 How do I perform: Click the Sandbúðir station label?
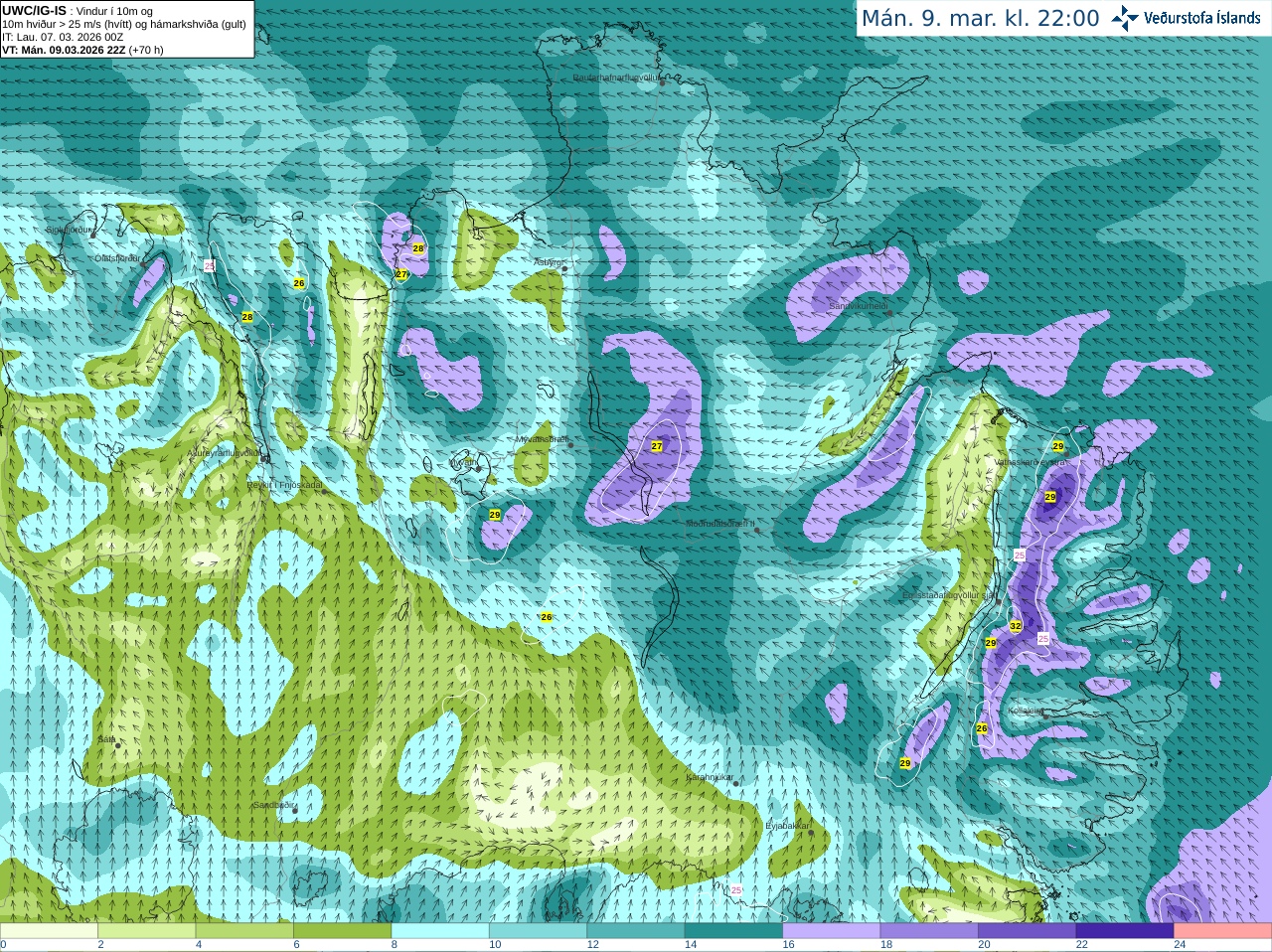coord(271,805)
